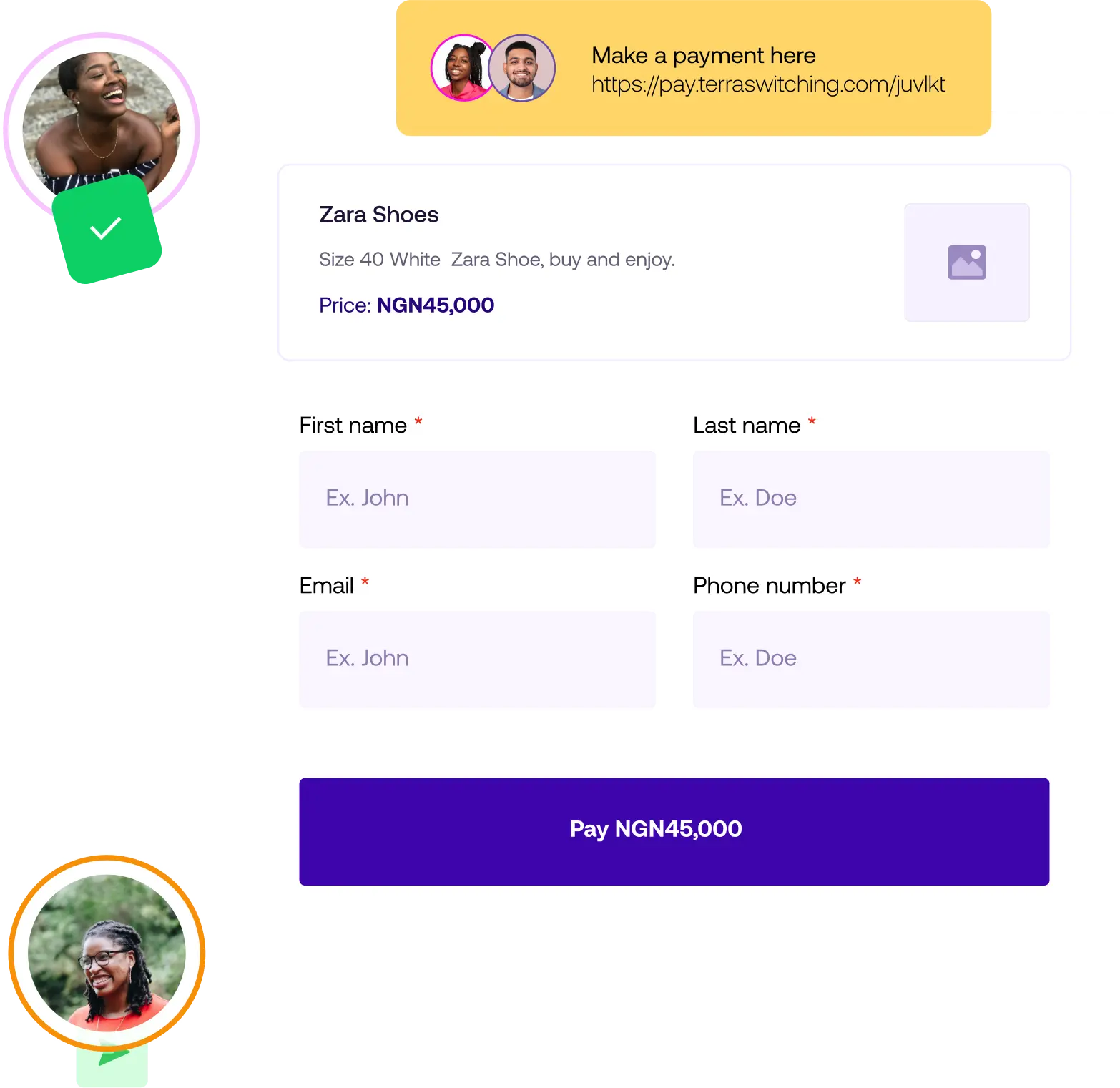The image size is (1120, 1088).
Task: Click the green send arrow icon
Action: pyautogui.click(x=112, y=1059)
